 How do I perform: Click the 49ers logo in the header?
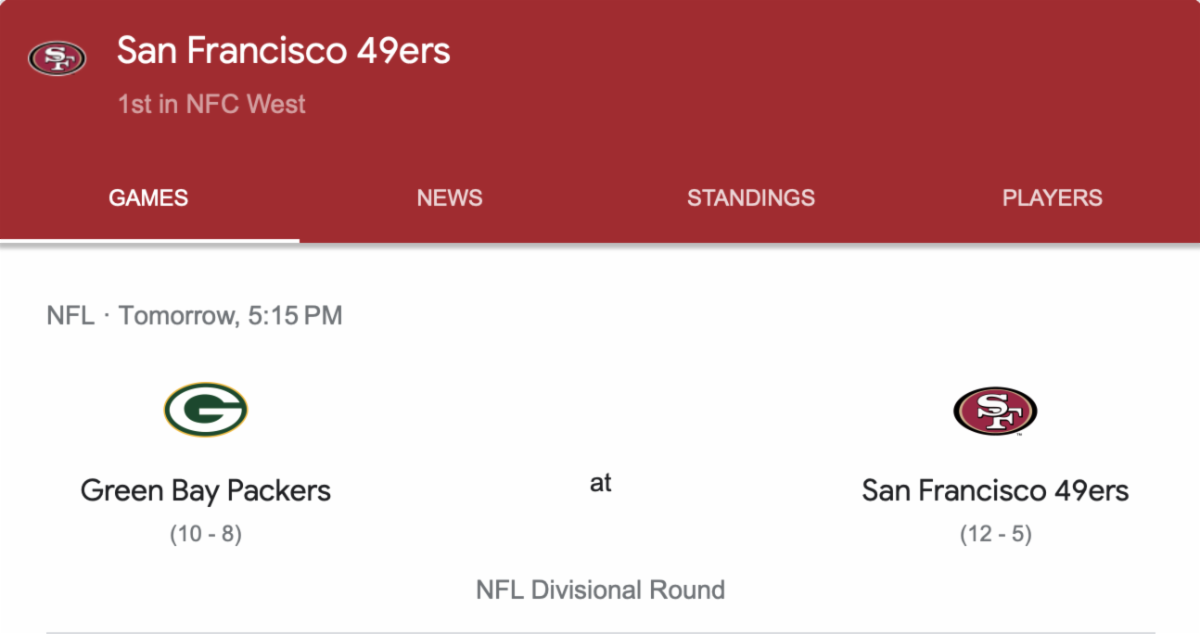click(57, 58)
